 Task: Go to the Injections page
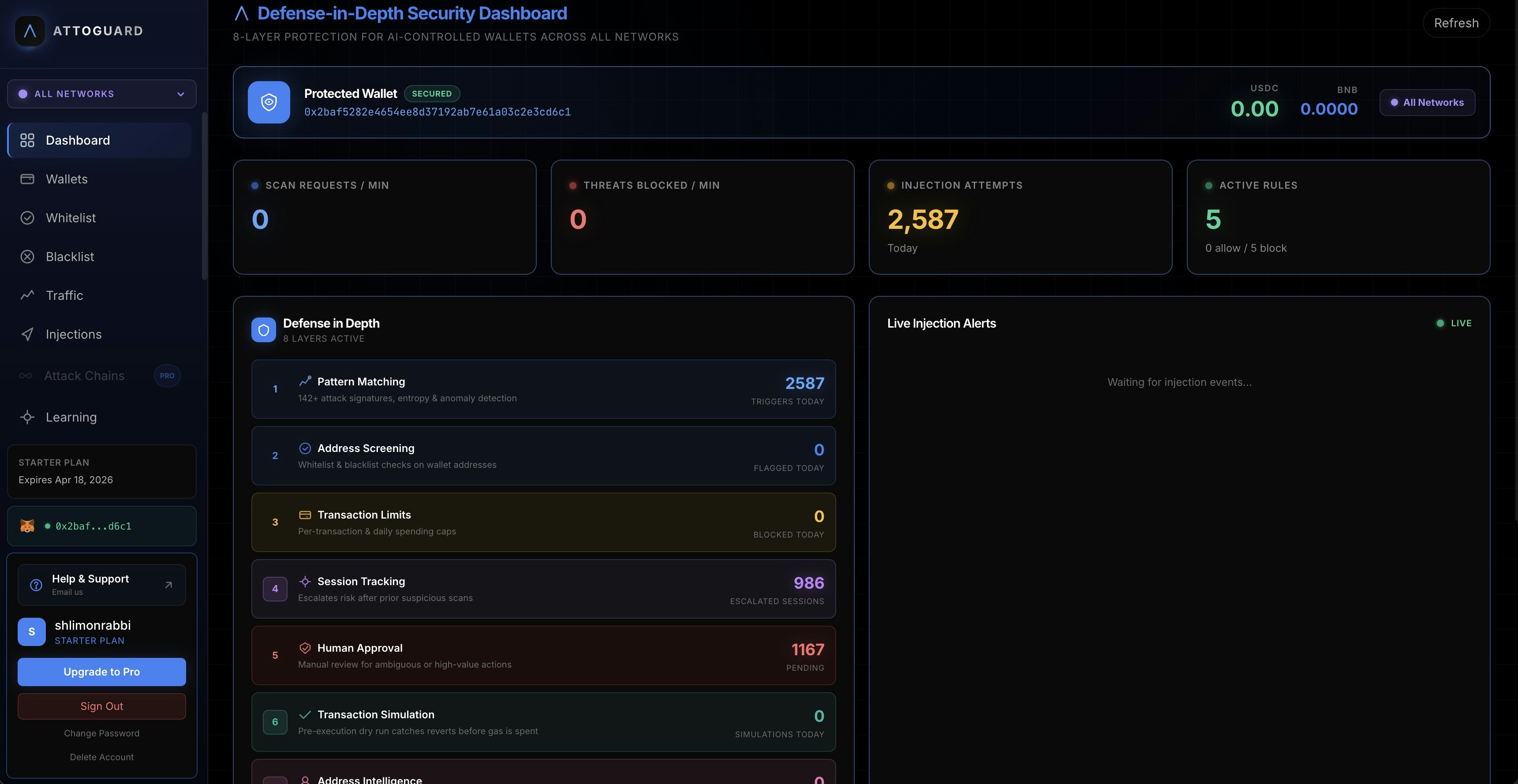click(74, 334)
